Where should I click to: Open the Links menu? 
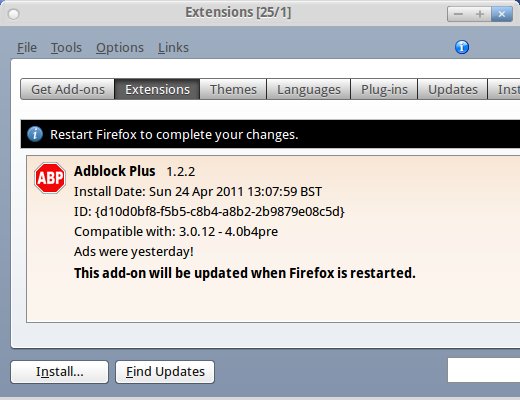pos(173,48)
